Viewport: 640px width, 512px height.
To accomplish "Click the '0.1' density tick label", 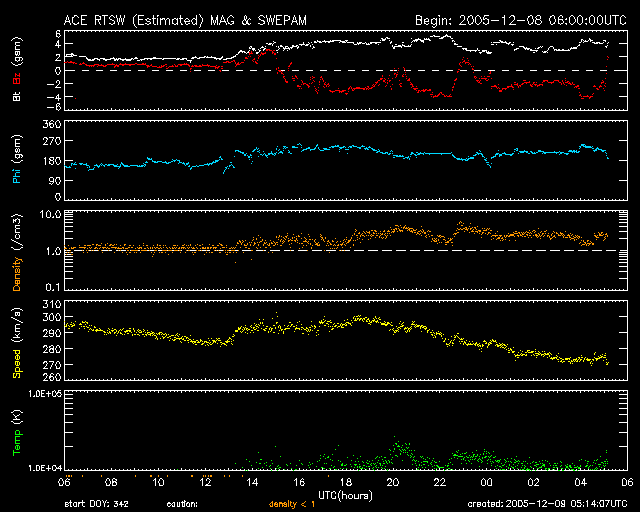I will coord(53,287).
